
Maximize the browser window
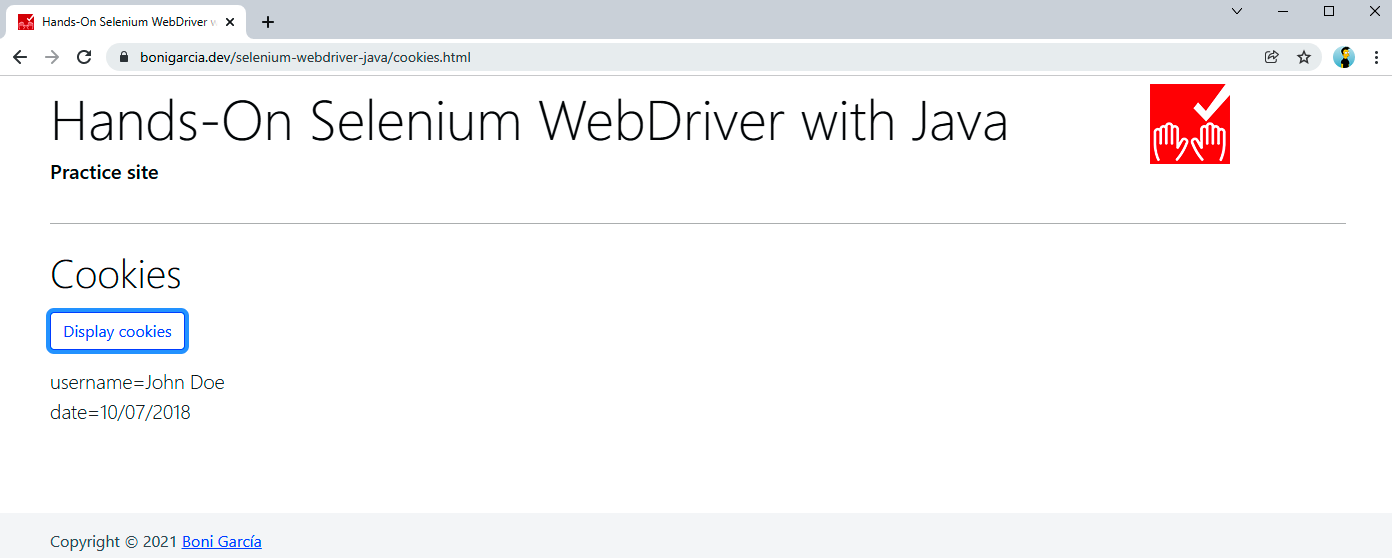point(1329,11)
